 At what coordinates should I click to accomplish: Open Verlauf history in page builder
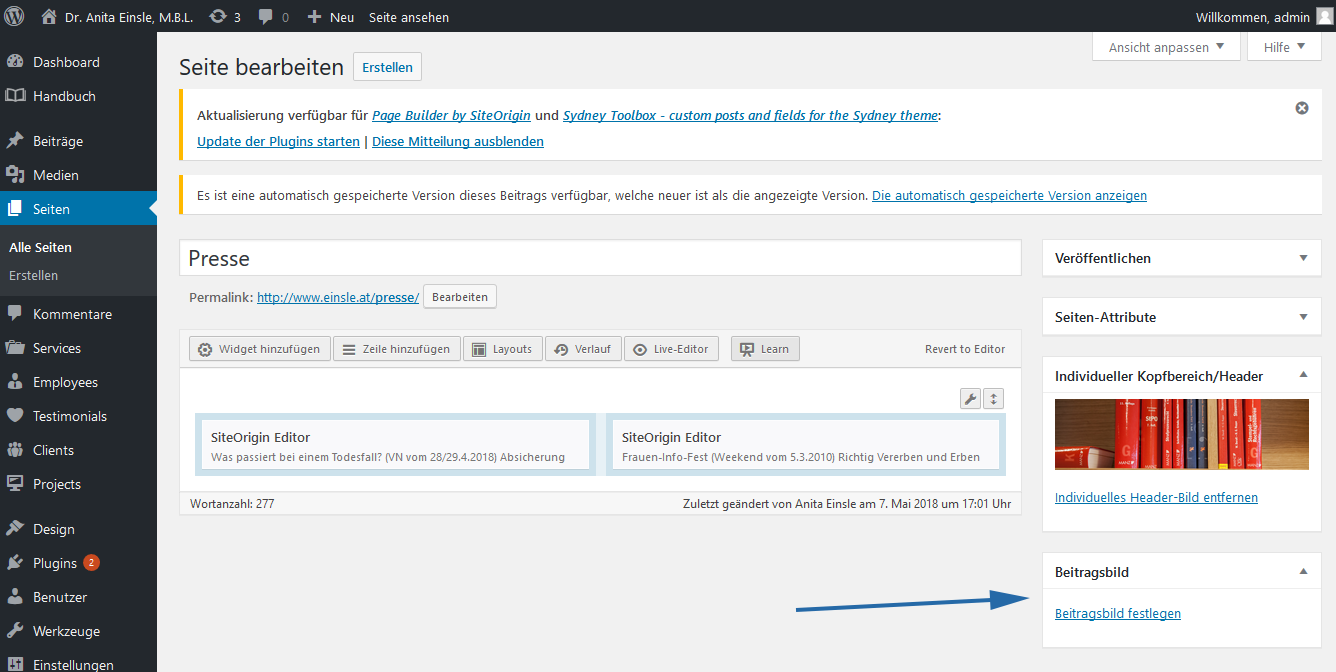(x=583, y=349)
